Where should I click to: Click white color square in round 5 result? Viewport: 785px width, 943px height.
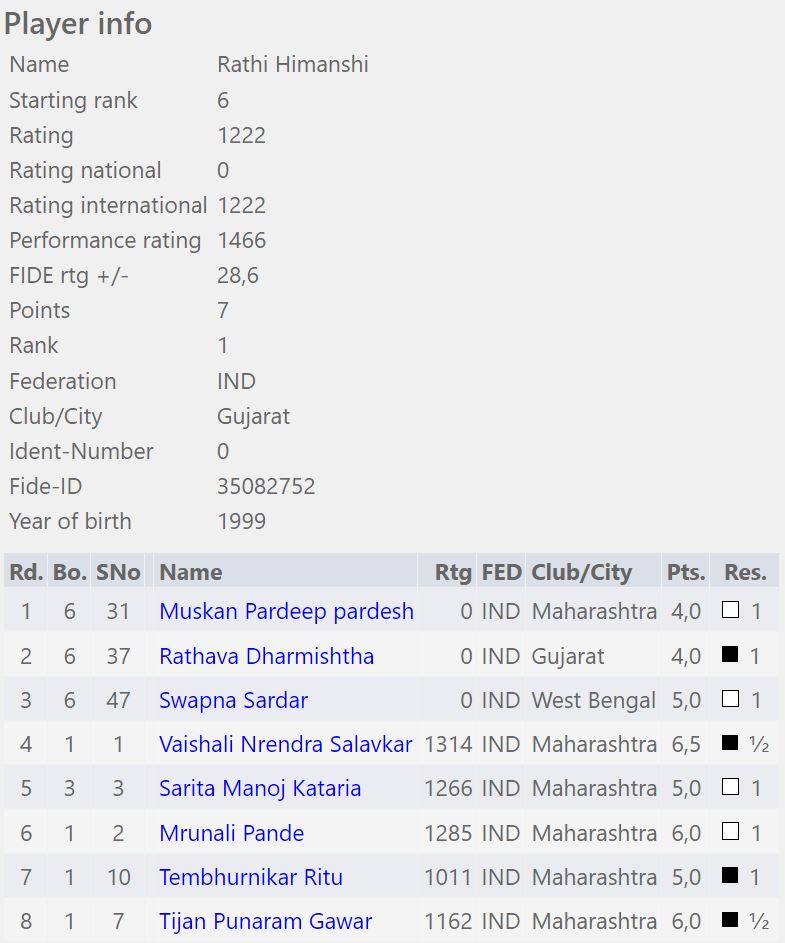[730, 787]
